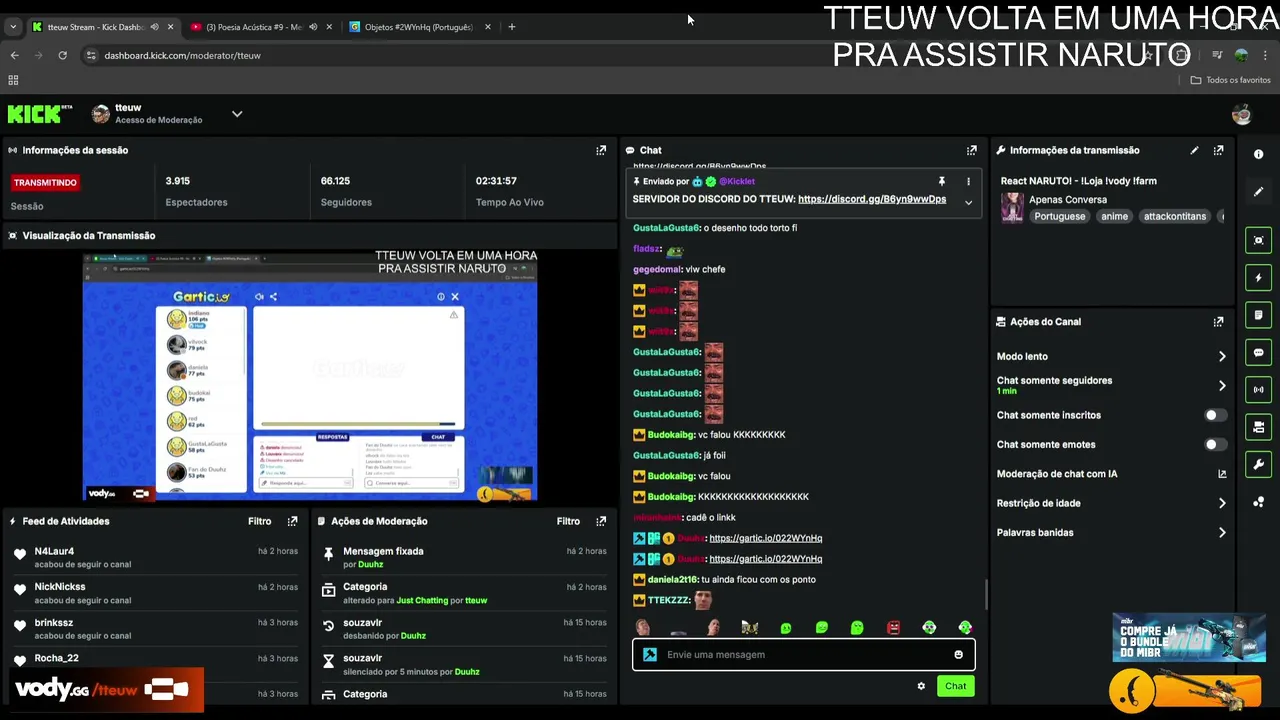Reload the browser page
Viewport: 1280px width, 720px height.
tap(62, 55)
